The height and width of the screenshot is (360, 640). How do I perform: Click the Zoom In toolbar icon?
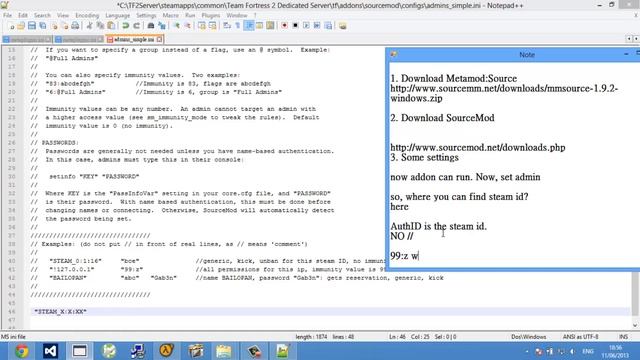[x=176, y=26]
